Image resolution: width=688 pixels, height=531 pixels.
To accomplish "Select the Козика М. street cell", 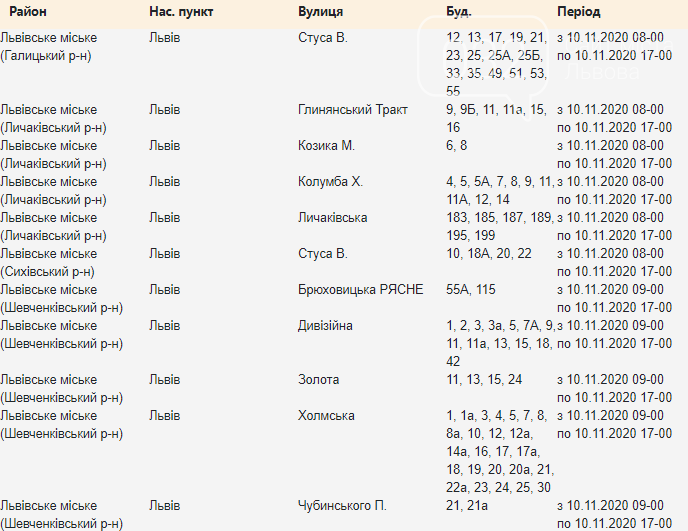I will pyautogui.click(x=326, y=145).
